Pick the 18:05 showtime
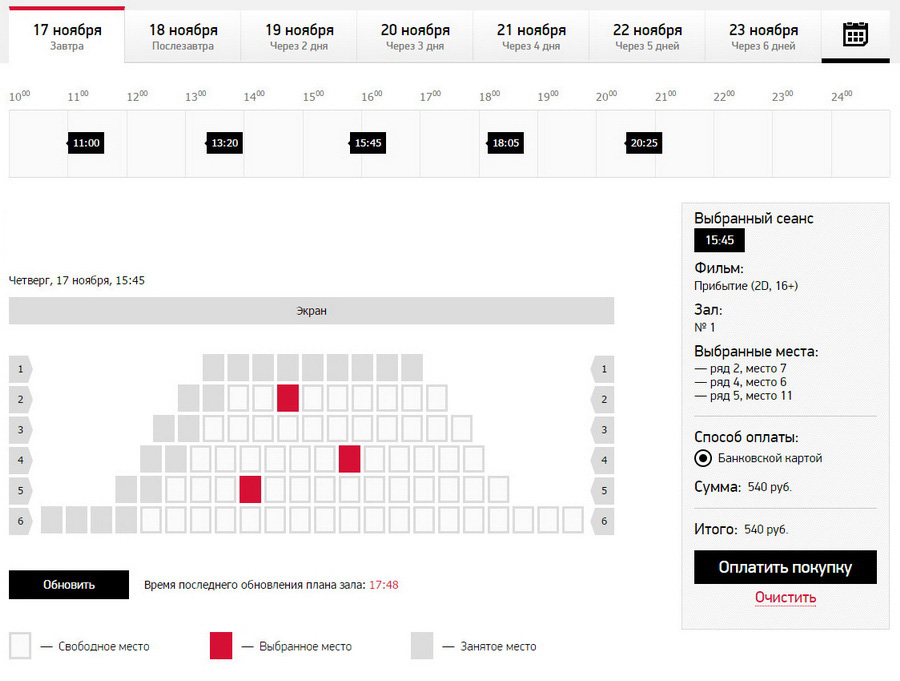Viewport: 900px width, 681px height. click(x=505, y=143)
